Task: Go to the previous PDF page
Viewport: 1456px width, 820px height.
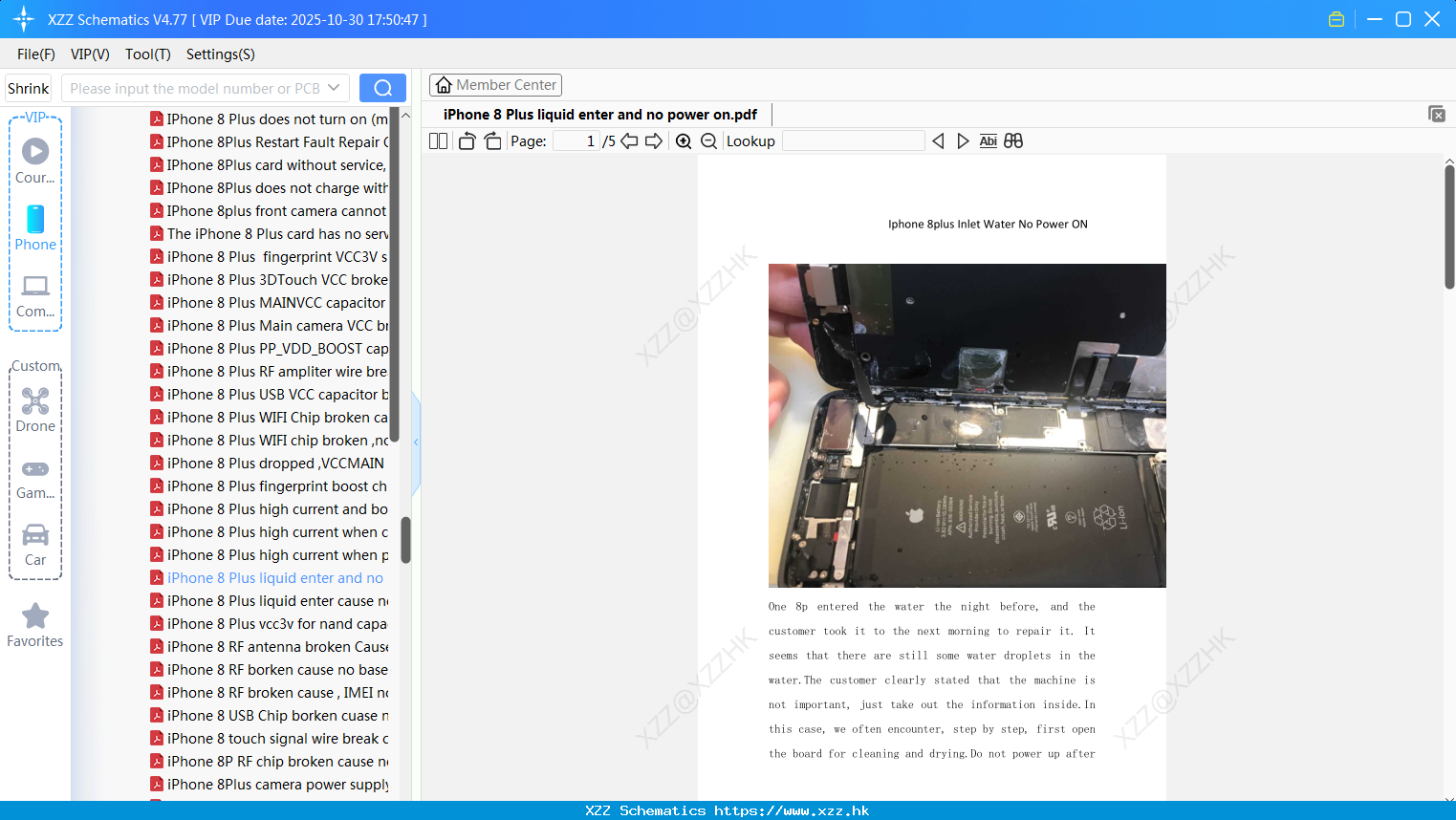Action: click(x=629, y=141)
